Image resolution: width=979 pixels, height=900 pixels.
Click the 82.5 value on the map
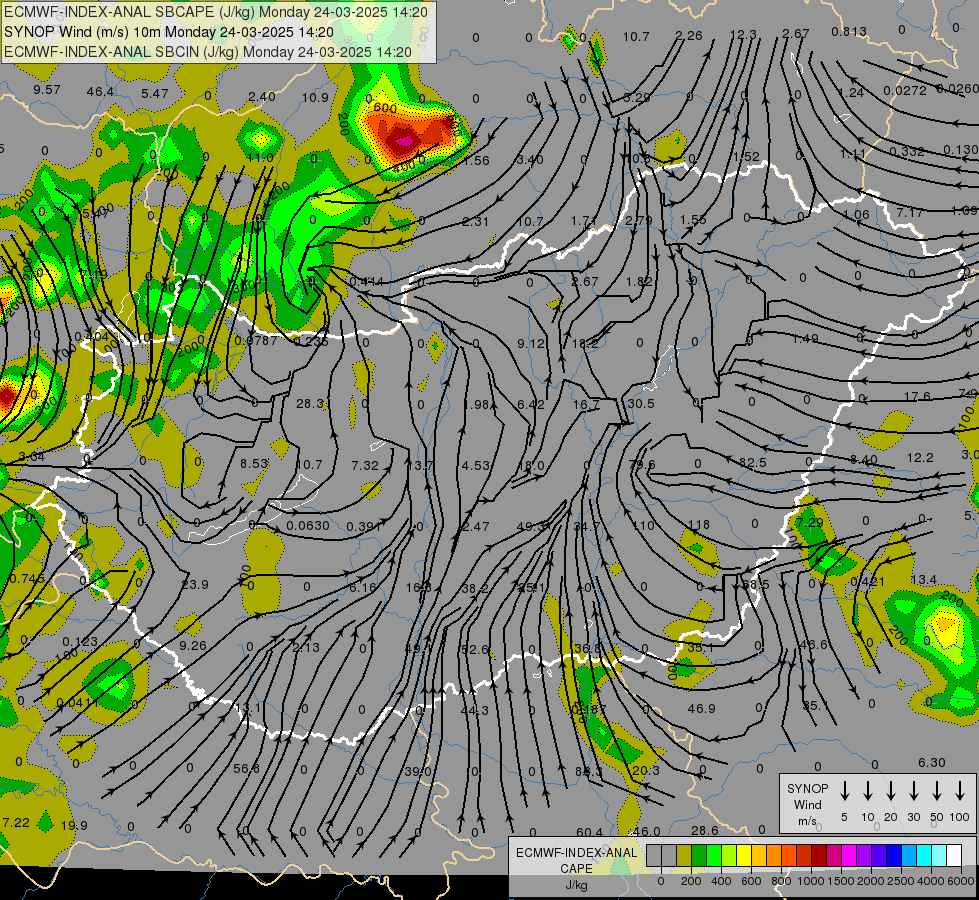[x=752, y=463]
